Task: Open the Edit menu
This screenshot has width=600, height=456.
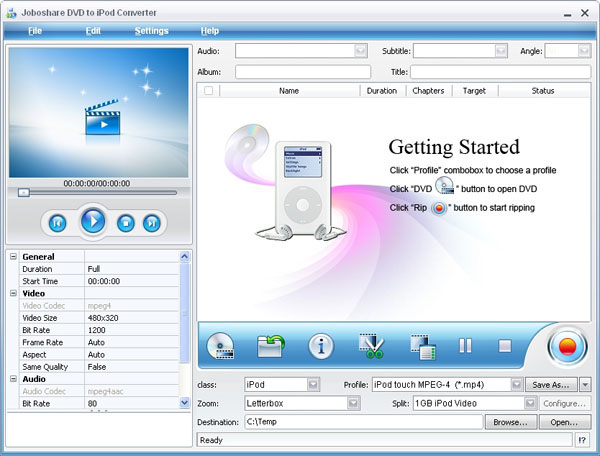Action: click(93, 31)
